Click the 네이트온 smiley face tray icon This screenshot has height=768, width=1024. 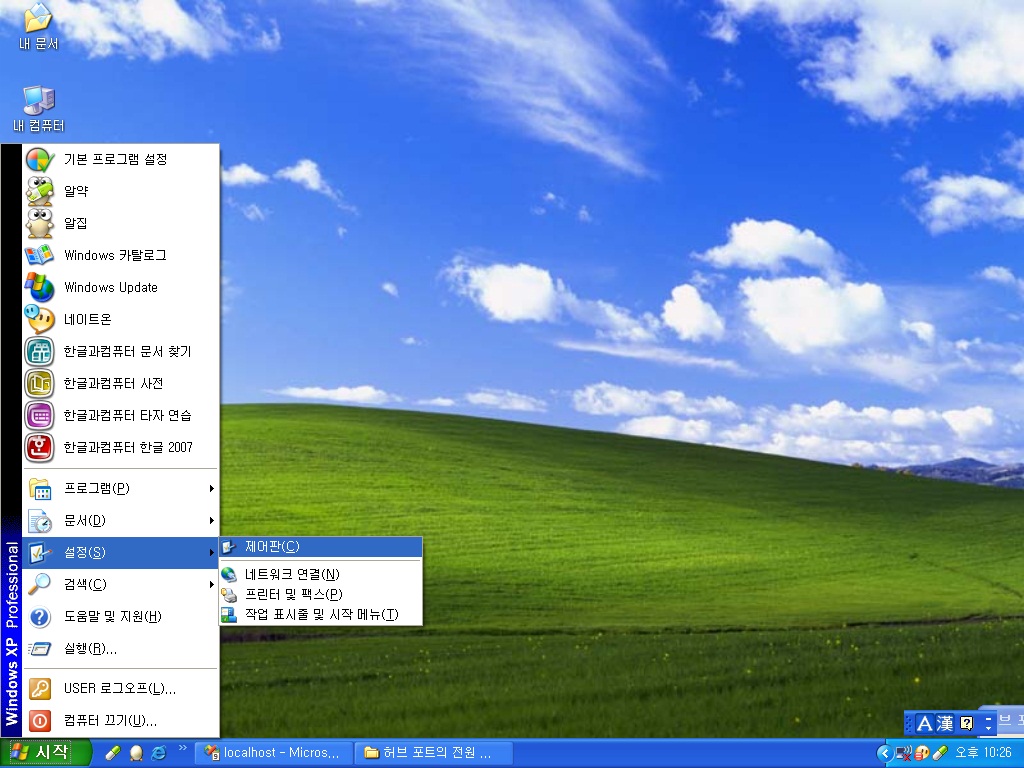pos(922,754)
